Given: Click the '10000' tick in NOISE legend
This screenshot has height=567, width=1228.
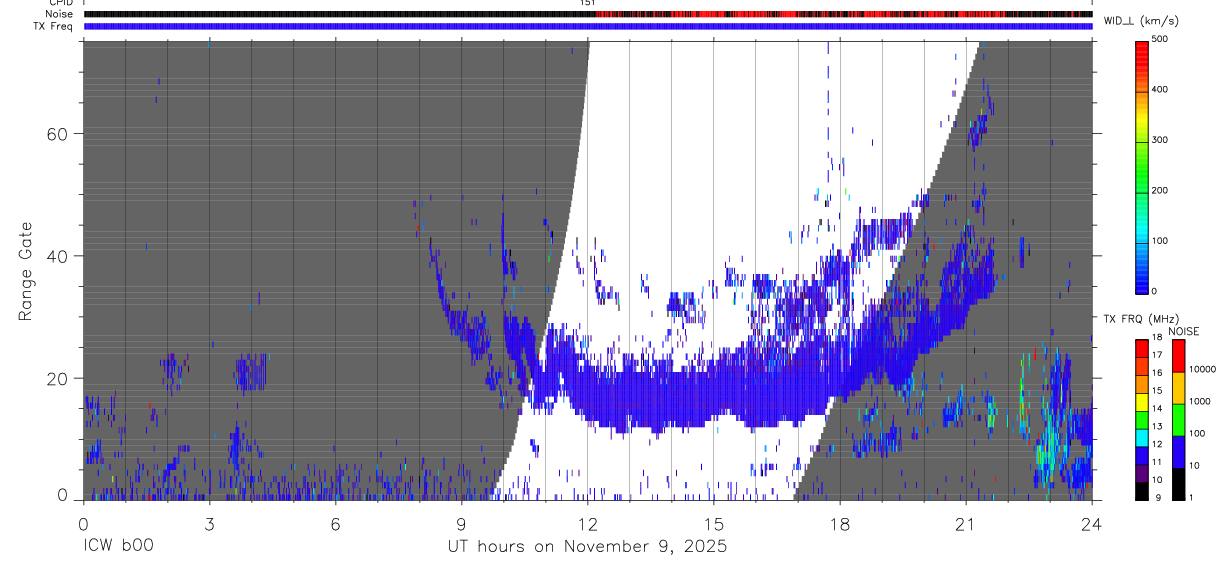Looking at the screenshot, I should pos(1201,369).
